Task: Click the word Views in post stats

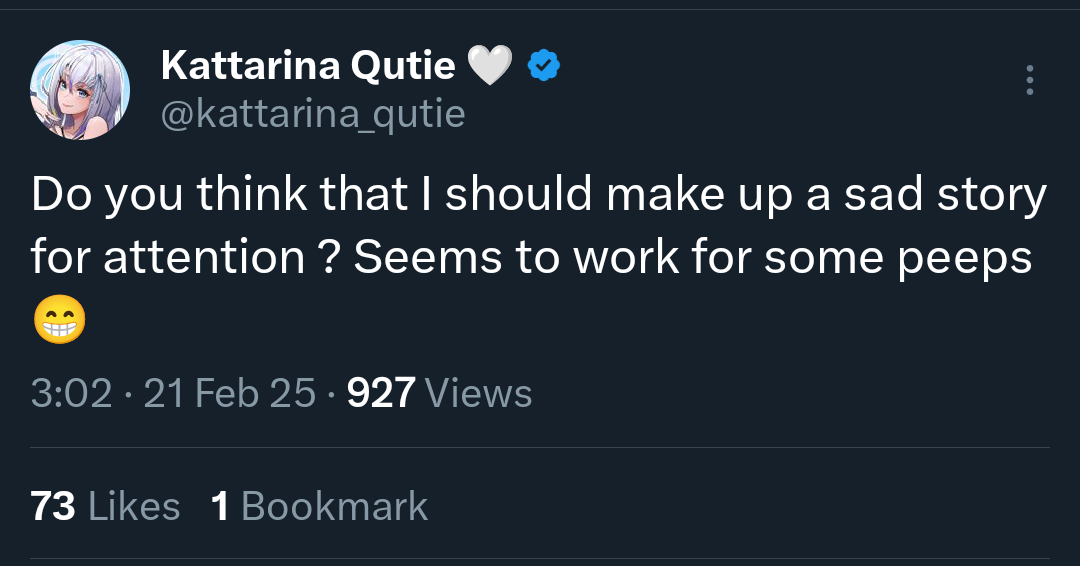Action: 479,393
